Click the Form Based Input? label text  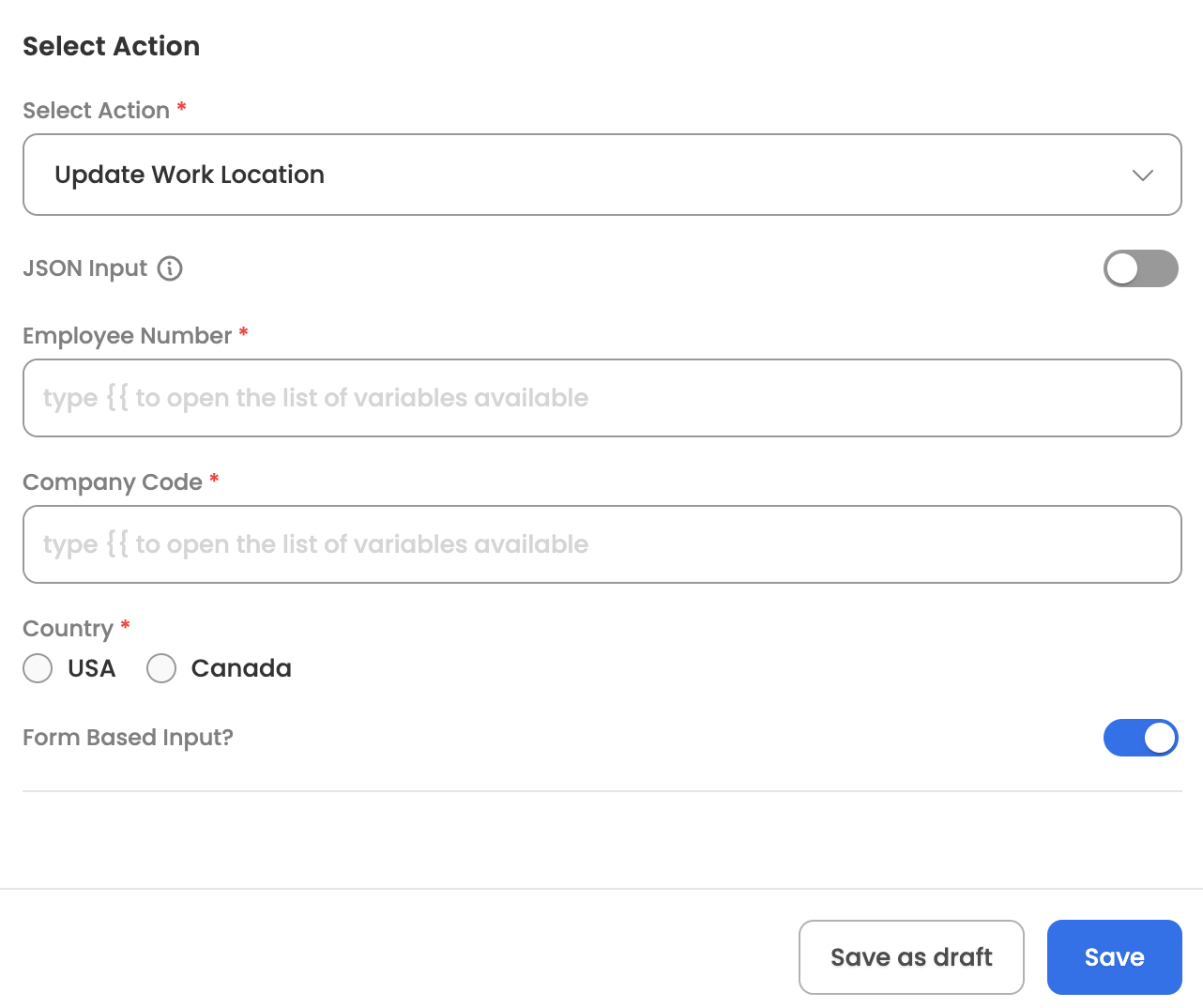tap(128, 738)
